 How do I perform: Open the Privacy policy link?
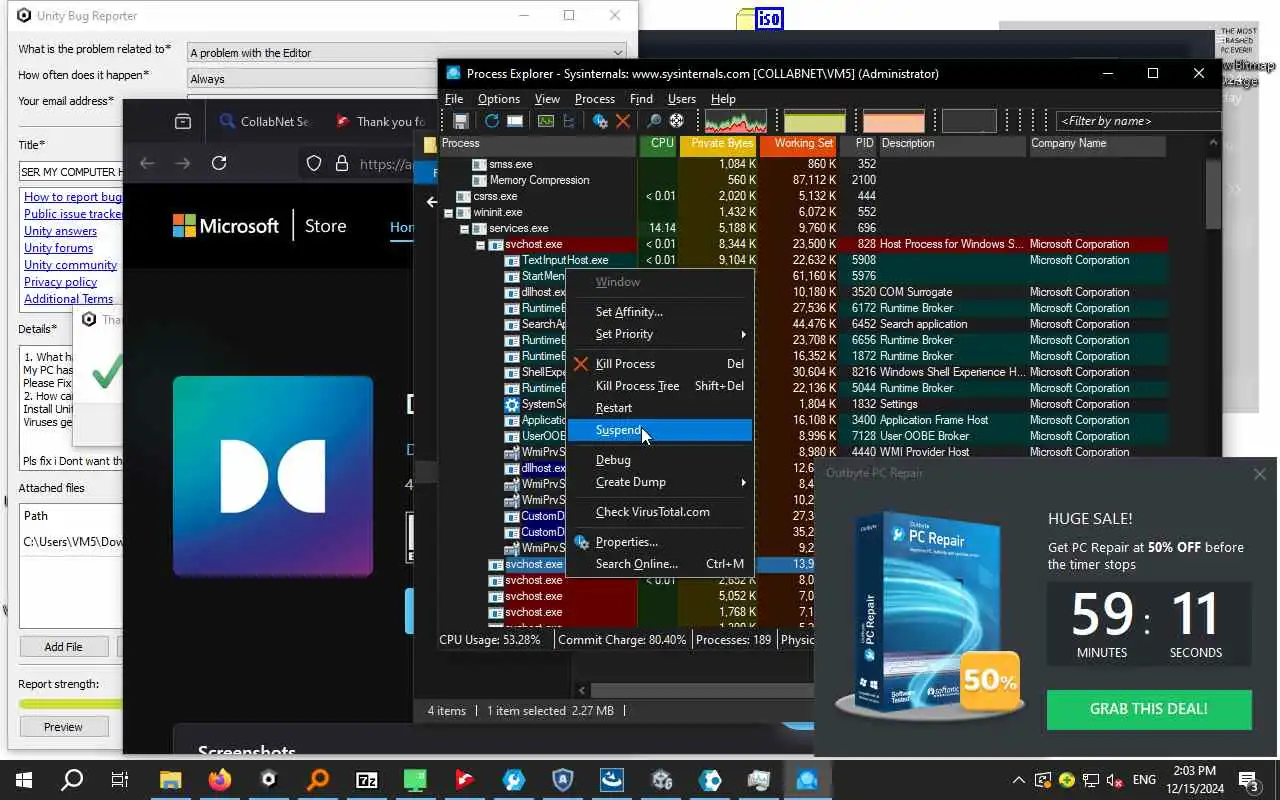click(x=60, y=282)
